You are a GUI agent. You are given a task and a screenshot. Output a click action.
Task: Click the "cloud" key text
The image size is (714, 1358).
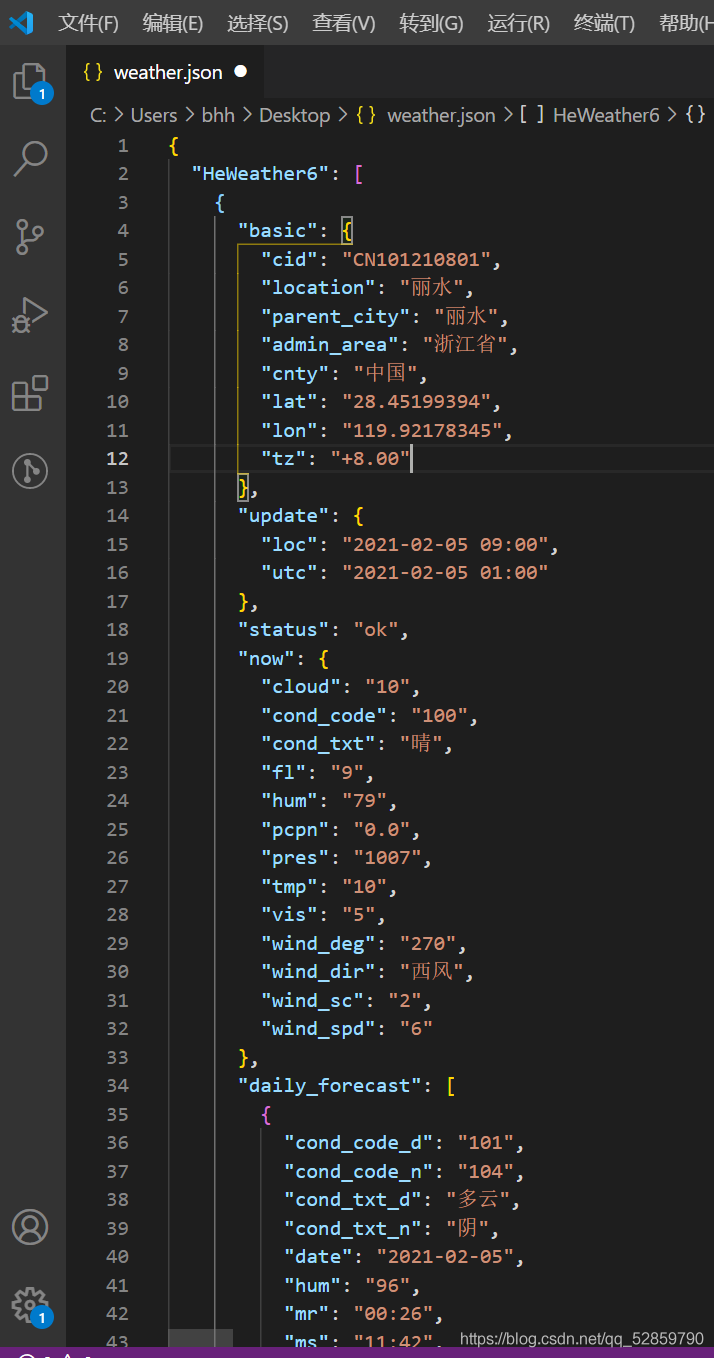[301, 687]
